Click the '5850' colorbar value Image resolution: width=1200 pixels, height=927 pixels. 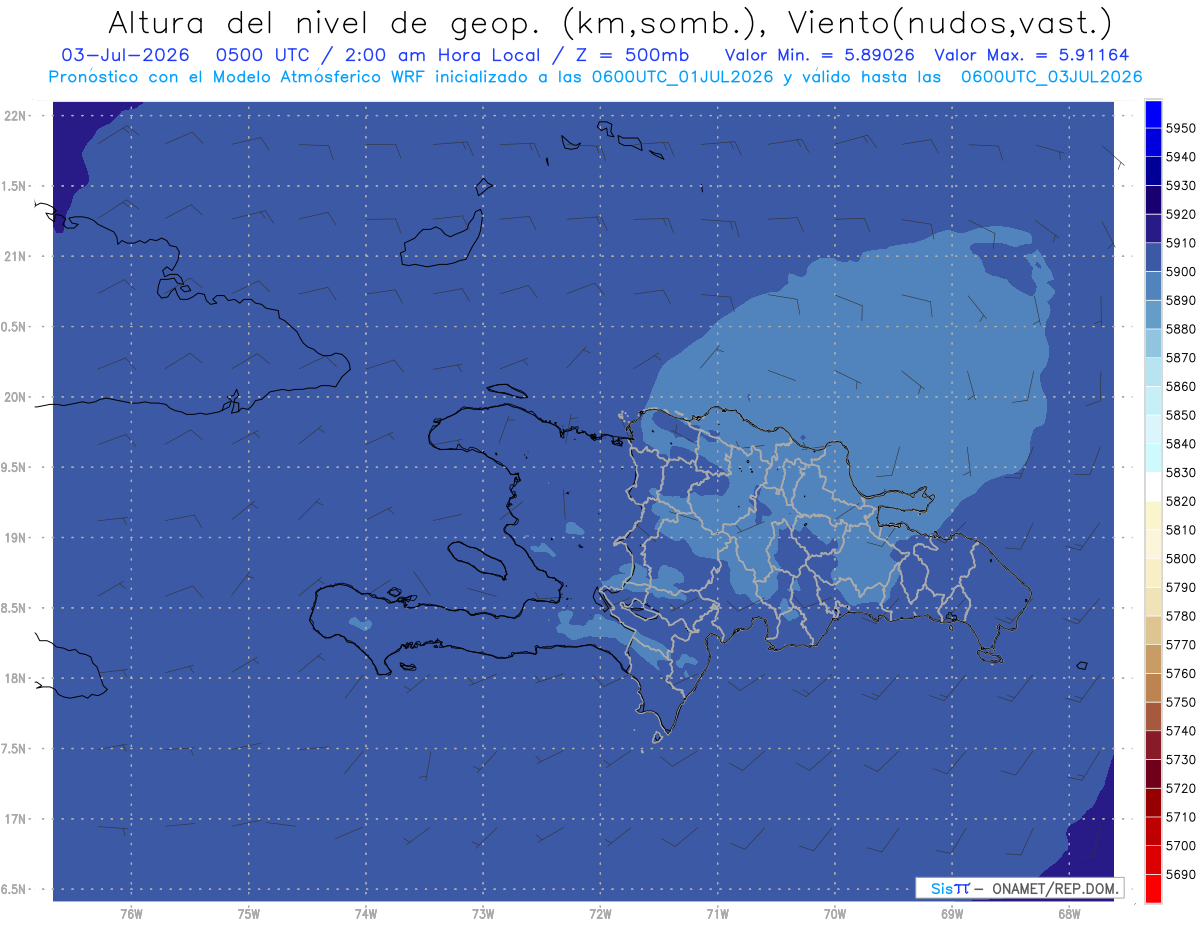[x=1181, y=415]
